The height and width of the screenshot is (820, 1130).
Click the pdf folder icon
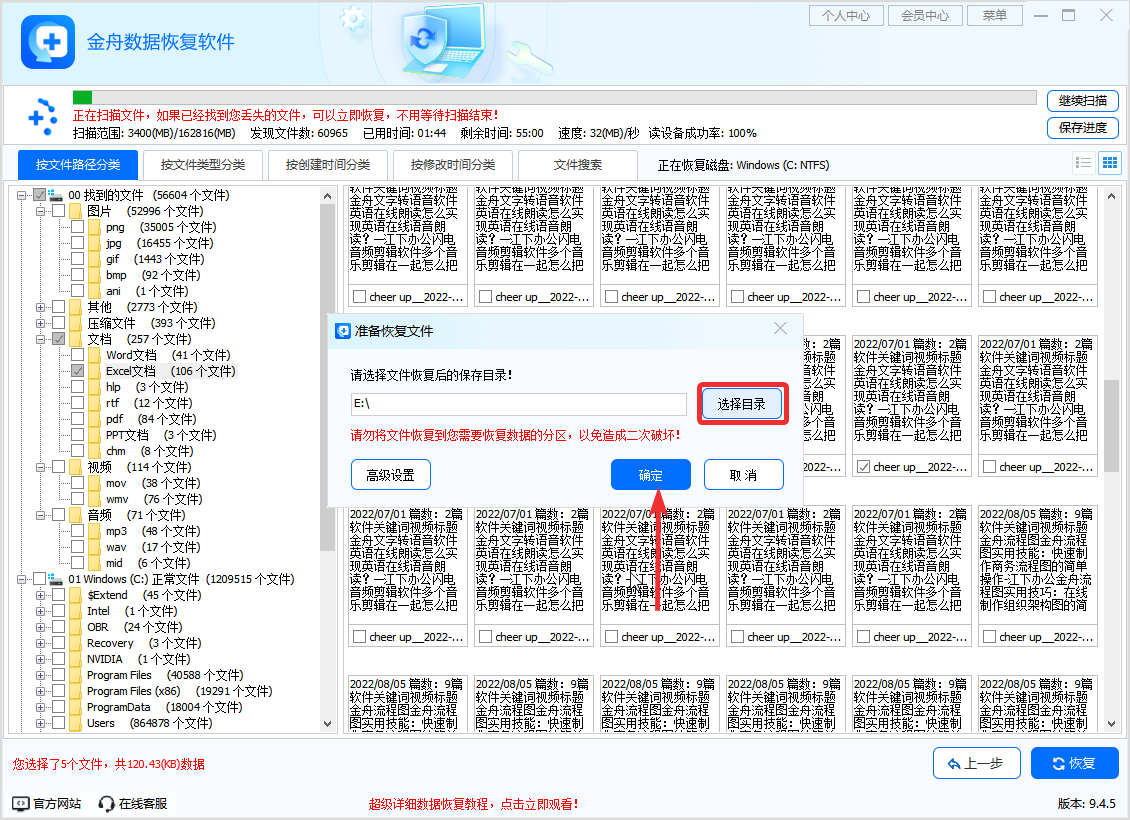(94, 419)
